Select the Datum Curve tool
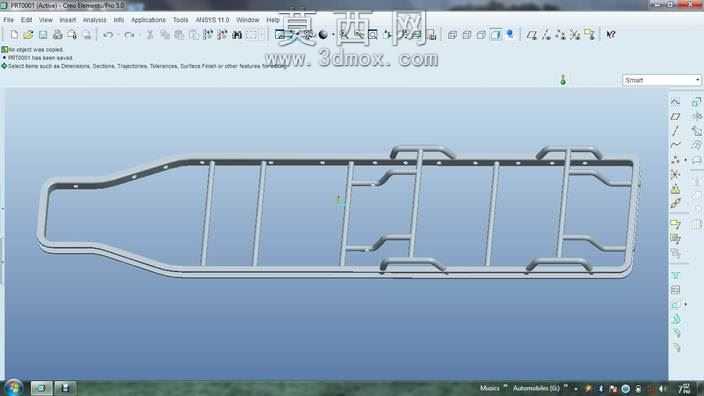 click(675, 145)
